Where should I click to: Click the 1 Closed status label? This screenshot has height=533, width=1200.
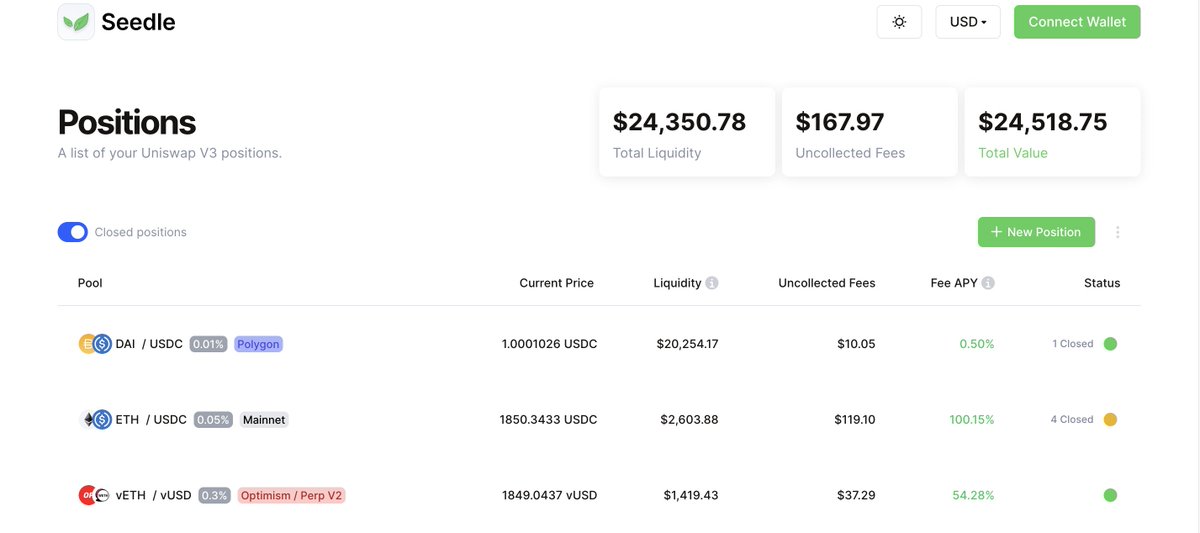coord(1073,344)
